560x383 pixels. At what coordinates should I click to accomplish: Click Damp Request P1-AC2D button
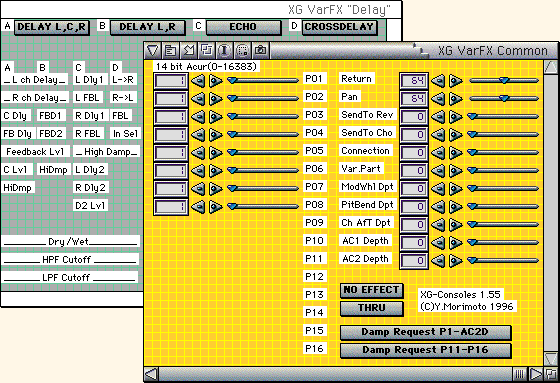[425, 332]
